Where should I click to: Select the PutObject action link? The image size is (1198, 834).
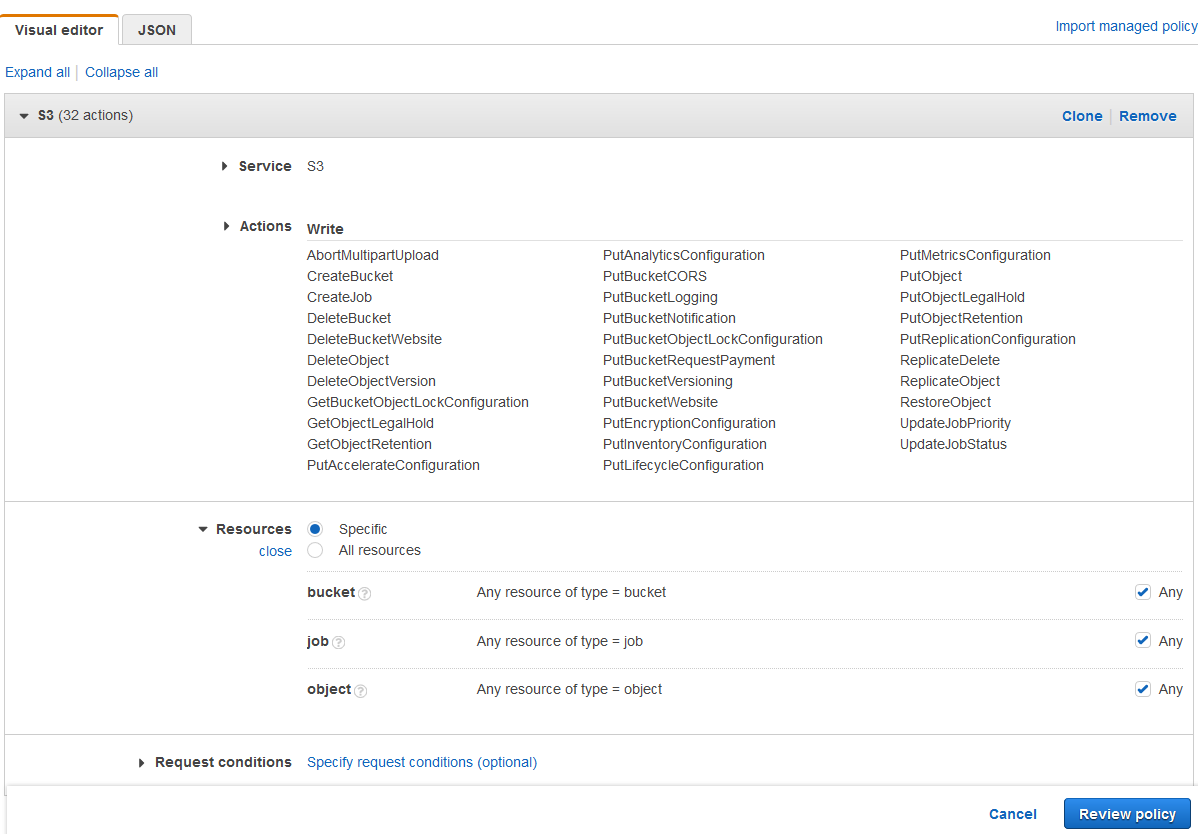930,275
